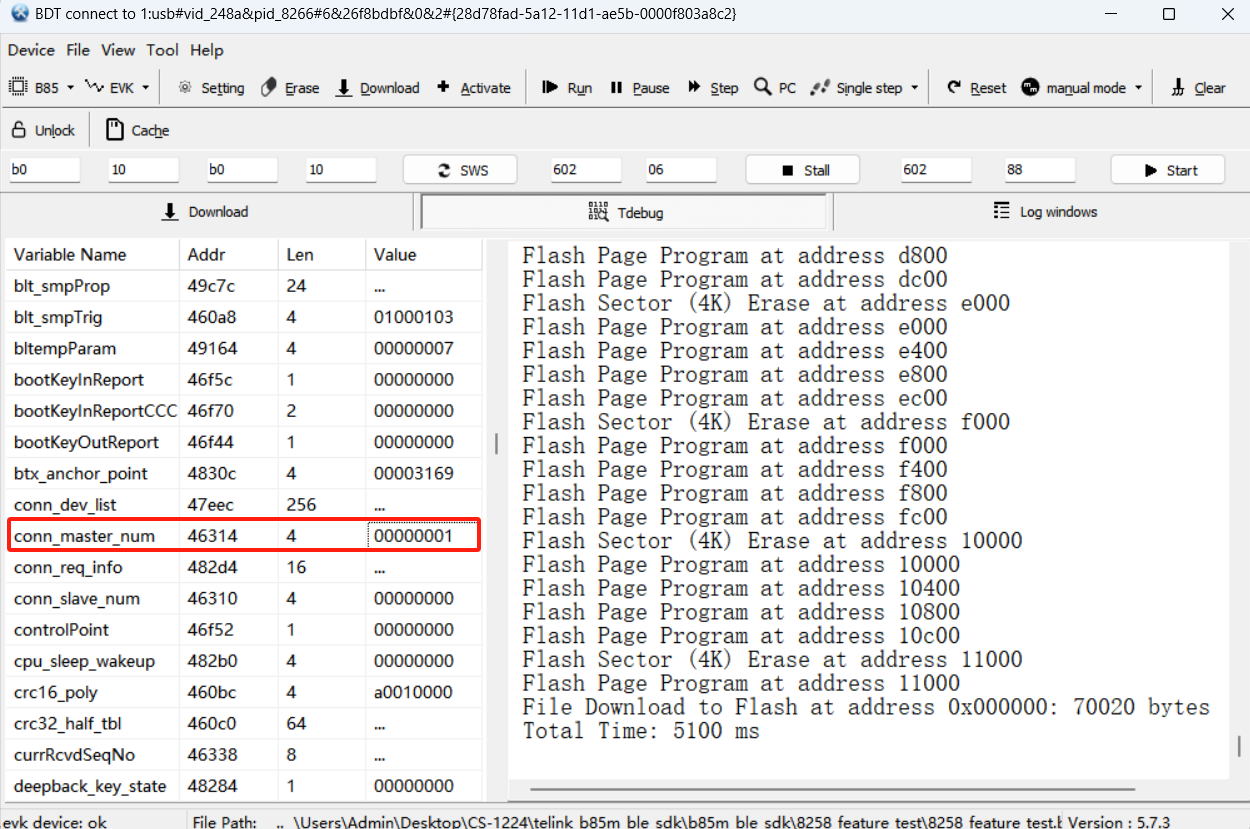Open the EVK dropdown arrow
1250x829 pixels.
(x=145, y=88)
